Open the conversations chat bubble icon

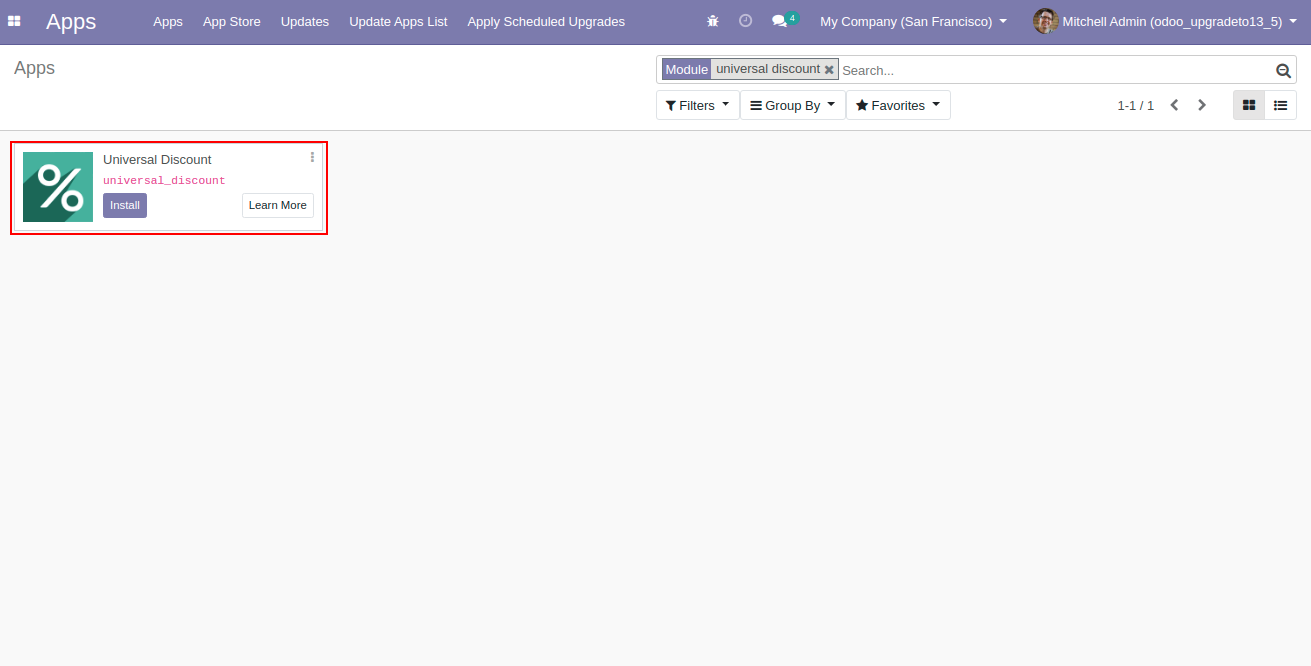click(780, 21)
